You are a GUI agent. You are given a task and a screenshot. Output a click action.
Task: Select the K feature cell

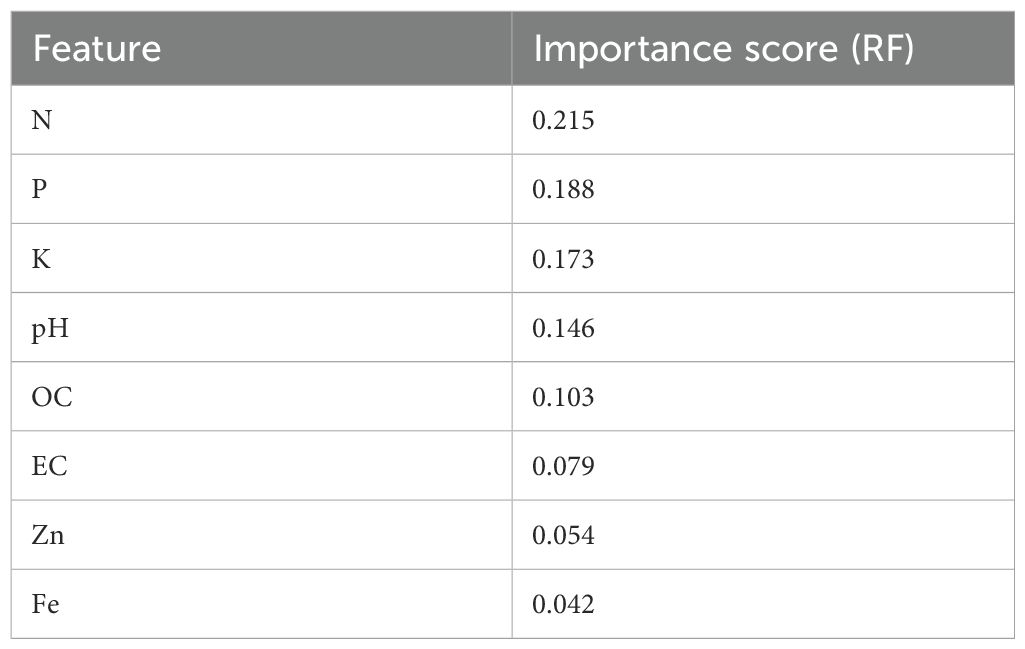(41, 259)
